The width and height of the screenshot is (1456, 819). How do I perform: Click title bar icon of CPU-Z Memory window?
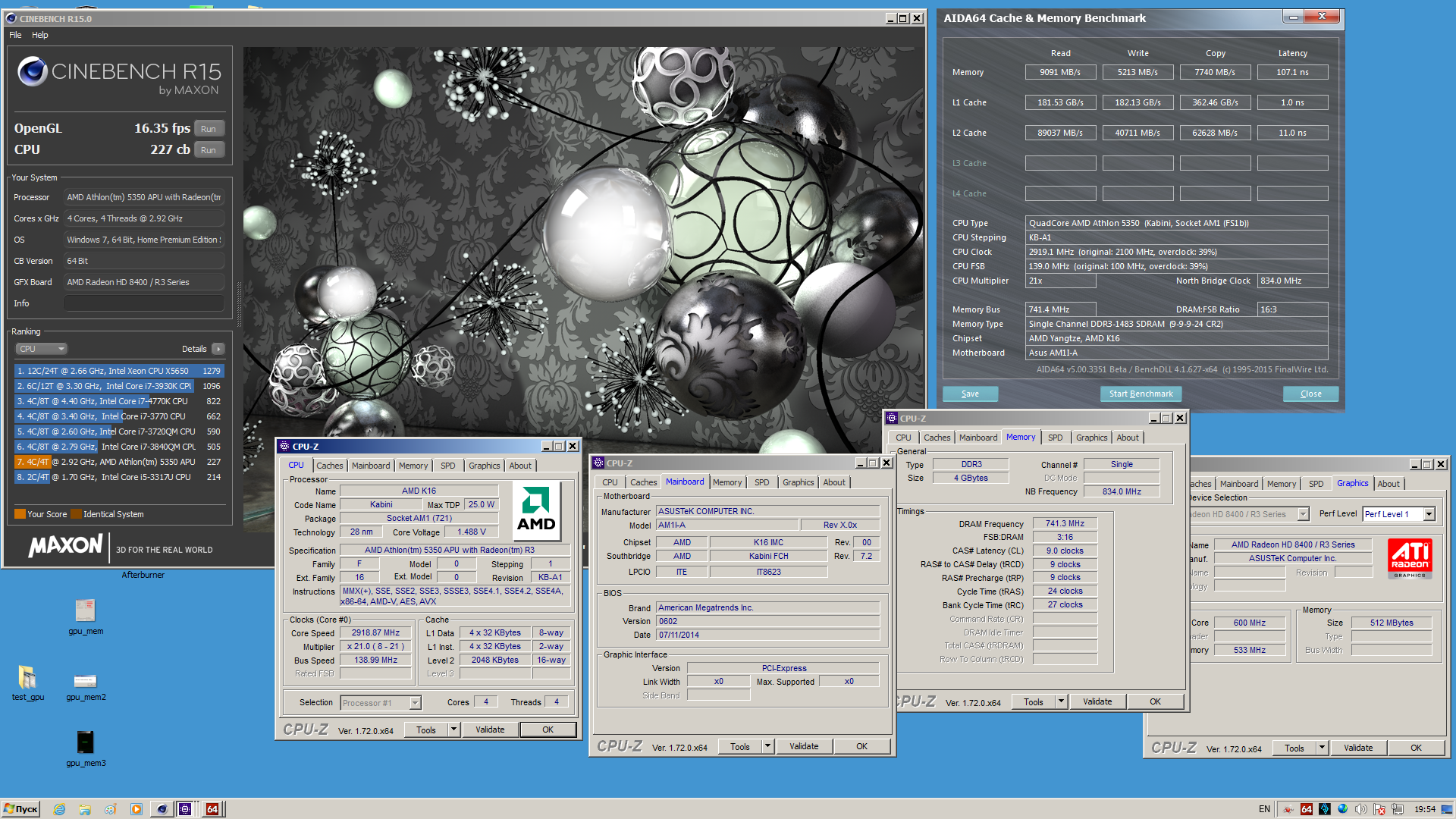click(x=892, y=419)
